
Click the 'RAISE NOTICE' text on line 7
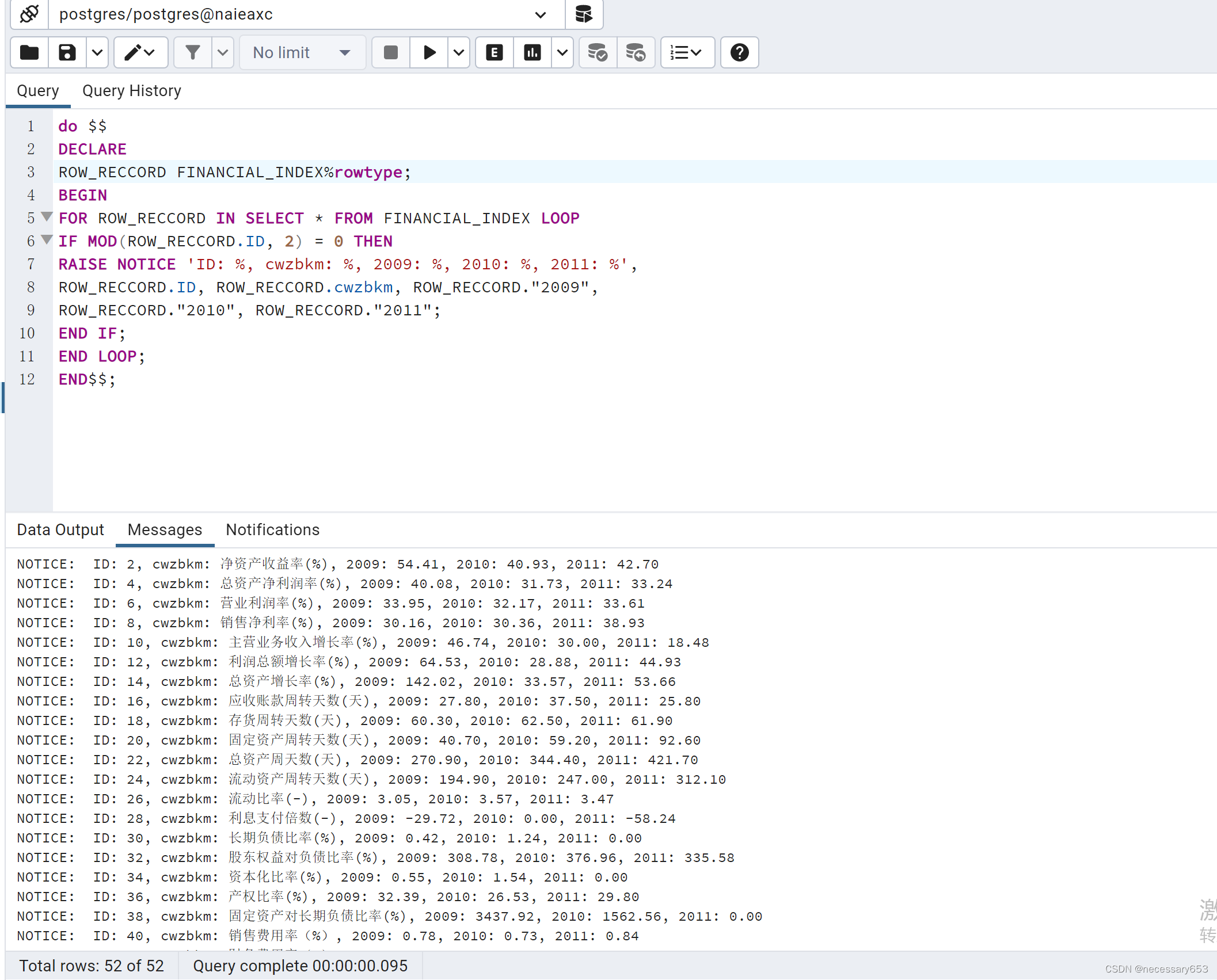[117, 264]
